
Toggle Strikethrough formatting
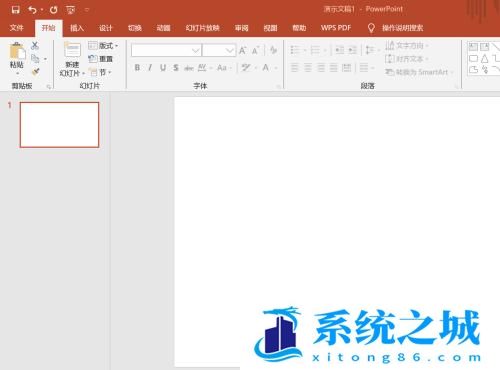click(x=189, y=68)
